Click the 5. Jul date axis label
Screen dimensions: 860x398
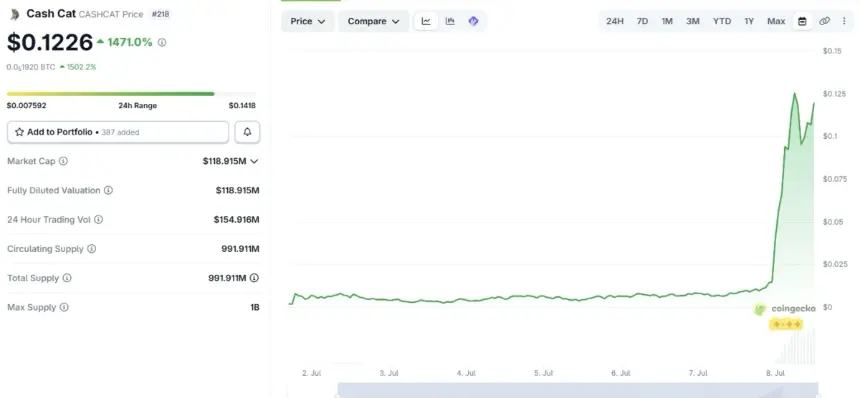coord(544,373)
